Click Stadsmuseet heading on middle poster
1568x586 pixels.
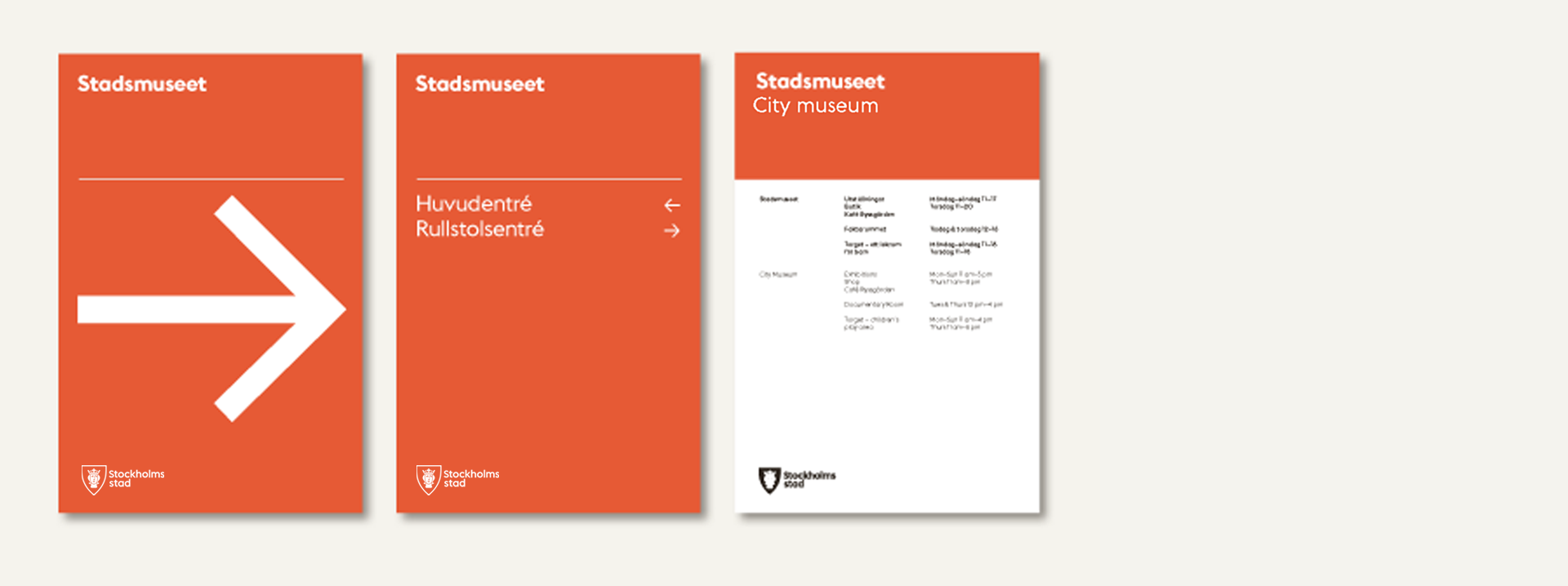[x=480, y=84]
